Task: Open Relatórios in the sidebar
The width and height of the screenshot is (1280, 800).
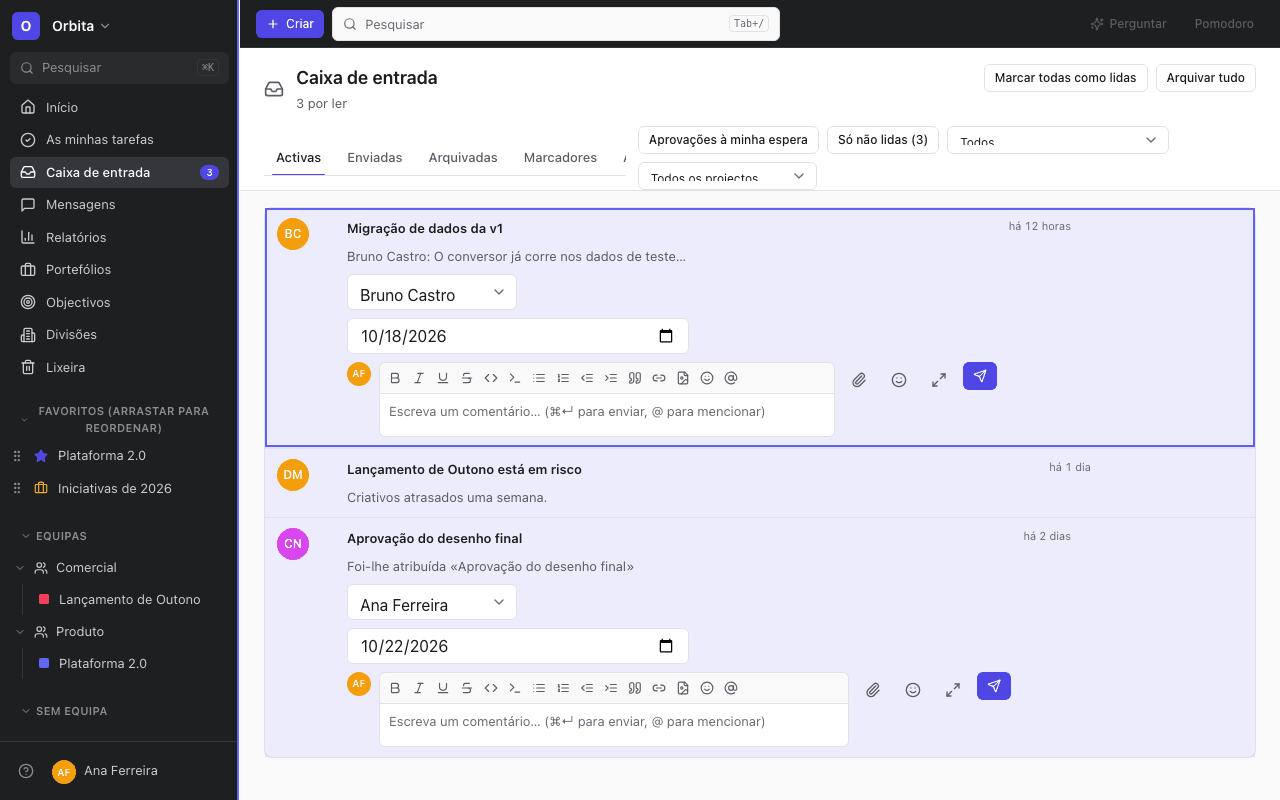Action: point(119,237)
